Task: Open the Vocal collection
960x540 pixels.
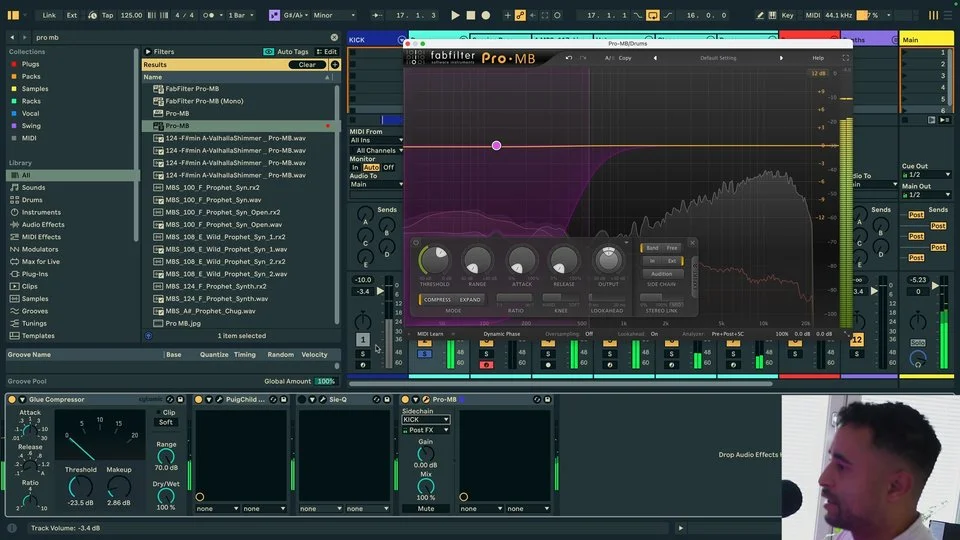Action: point(30,113)
